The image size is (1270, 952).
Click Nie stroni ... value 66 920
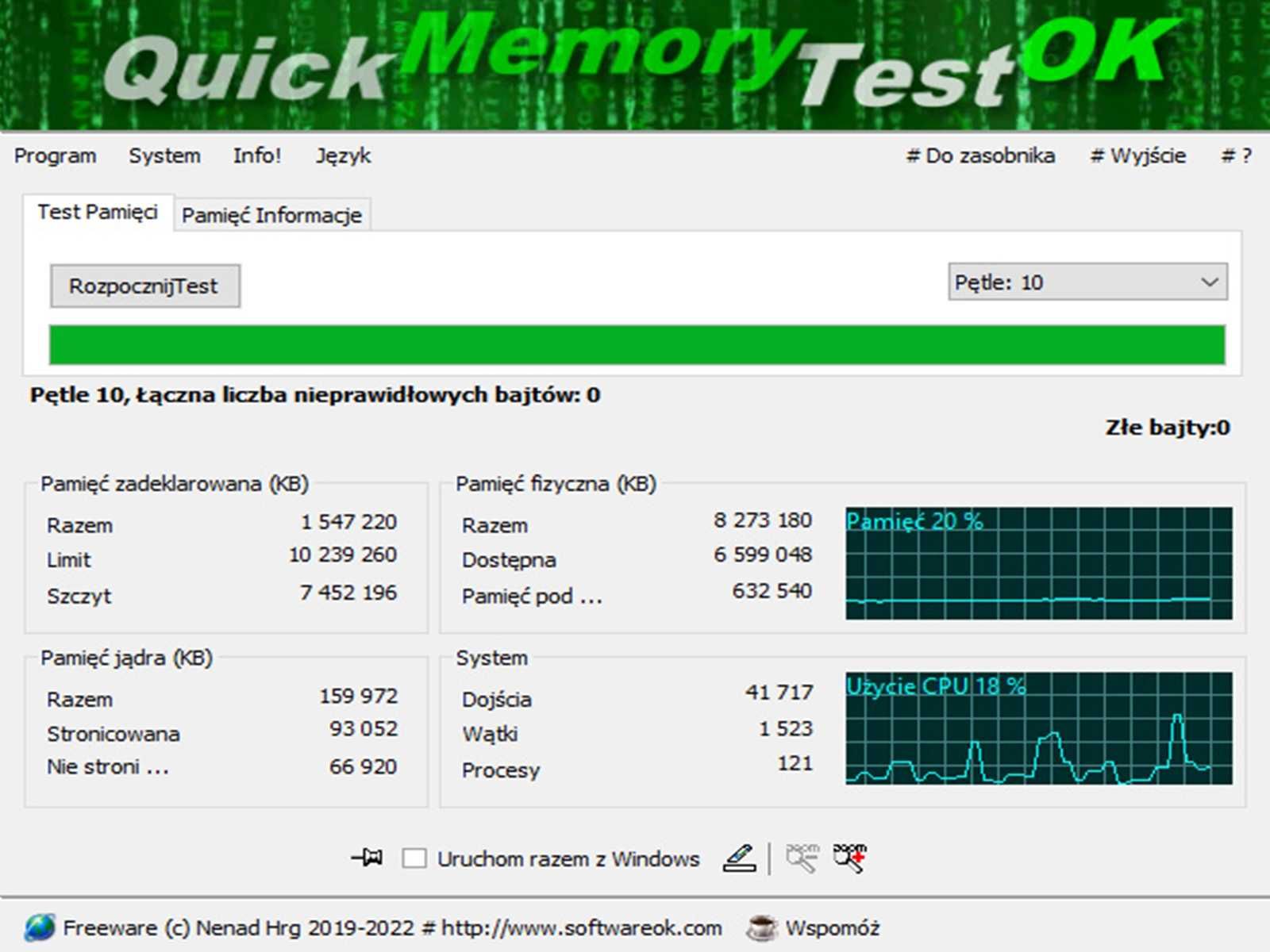pyautogui.click(x=364, y=766)
